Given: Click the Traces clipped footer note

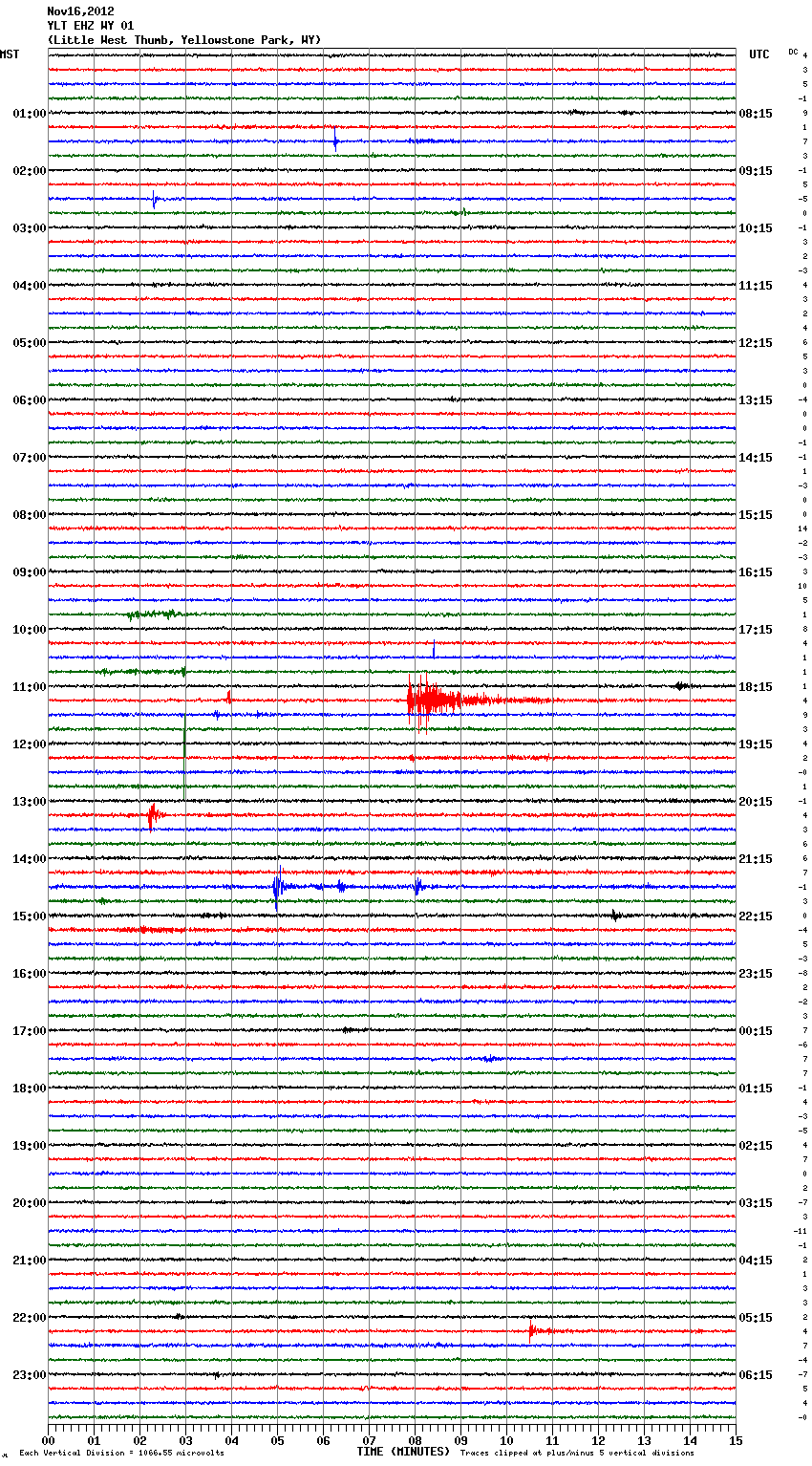Looking at the screenshot, I should (577, 1453).
